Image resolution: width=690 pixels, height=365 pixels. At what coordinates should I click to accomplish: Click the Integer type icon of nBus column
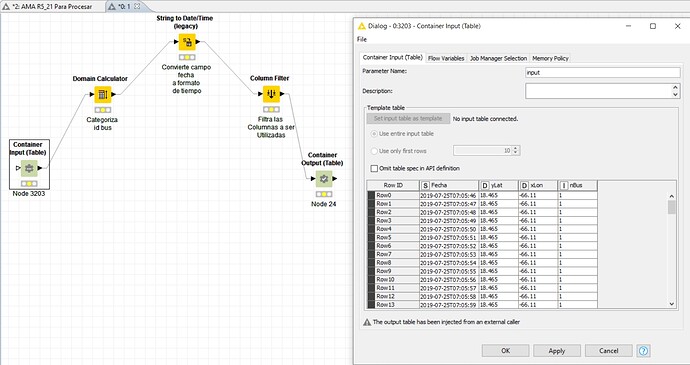pyautogui.click(x=564, y=185)
